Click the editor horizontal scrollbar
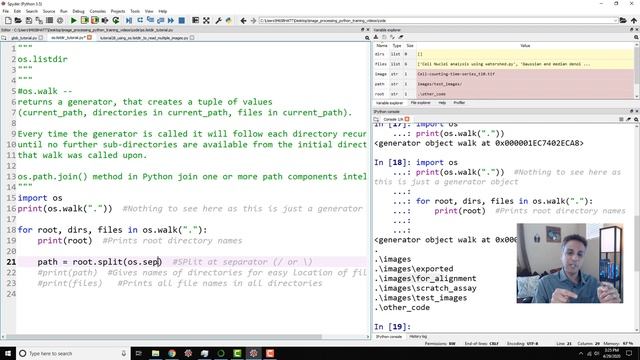Viewport: 640px width, 360px height. click(x=163, y=337)
